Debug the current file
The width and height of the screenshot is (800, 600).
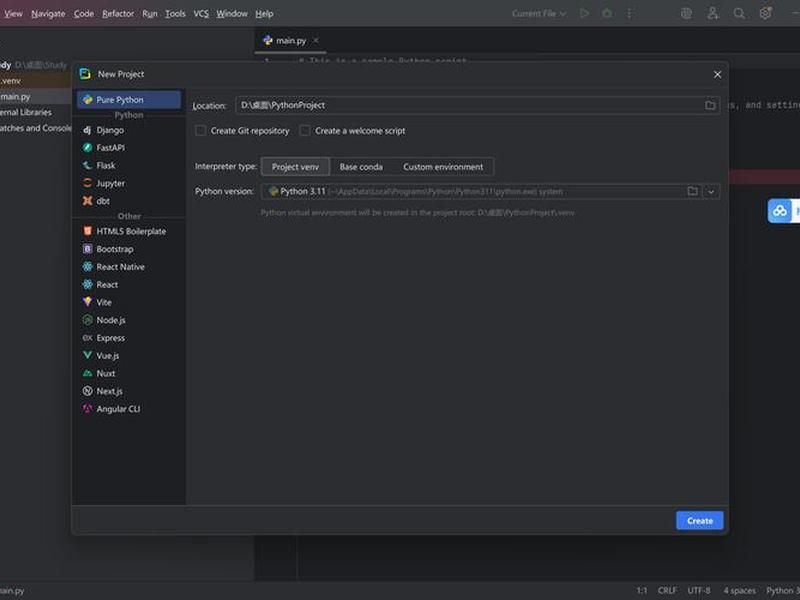pyautogui.click(x=607, y=14)
